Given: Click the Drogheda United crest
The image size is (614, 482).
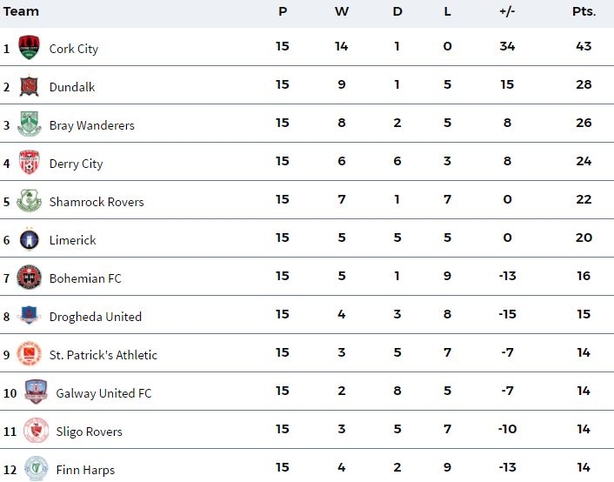Looking at the screenshot, I should coord(29,315).
